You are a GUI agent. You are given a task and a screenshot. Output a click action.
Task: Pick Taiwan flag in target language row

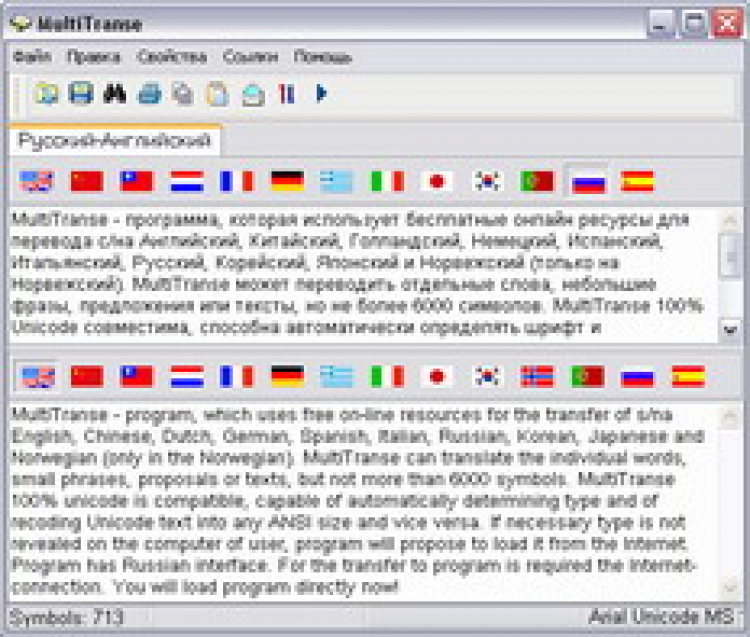(x=137, y=376)
